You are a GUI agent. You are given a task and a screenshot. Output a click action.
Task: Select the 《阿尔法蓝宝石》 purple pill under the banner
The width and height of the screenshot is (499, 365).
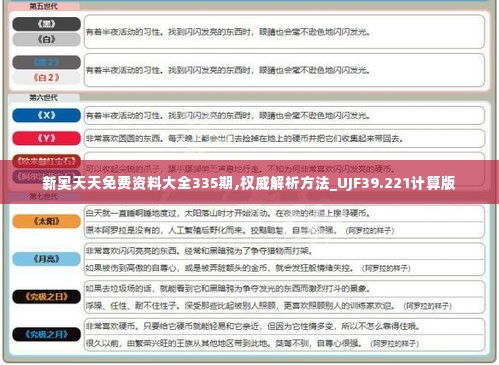click(46, 176)
